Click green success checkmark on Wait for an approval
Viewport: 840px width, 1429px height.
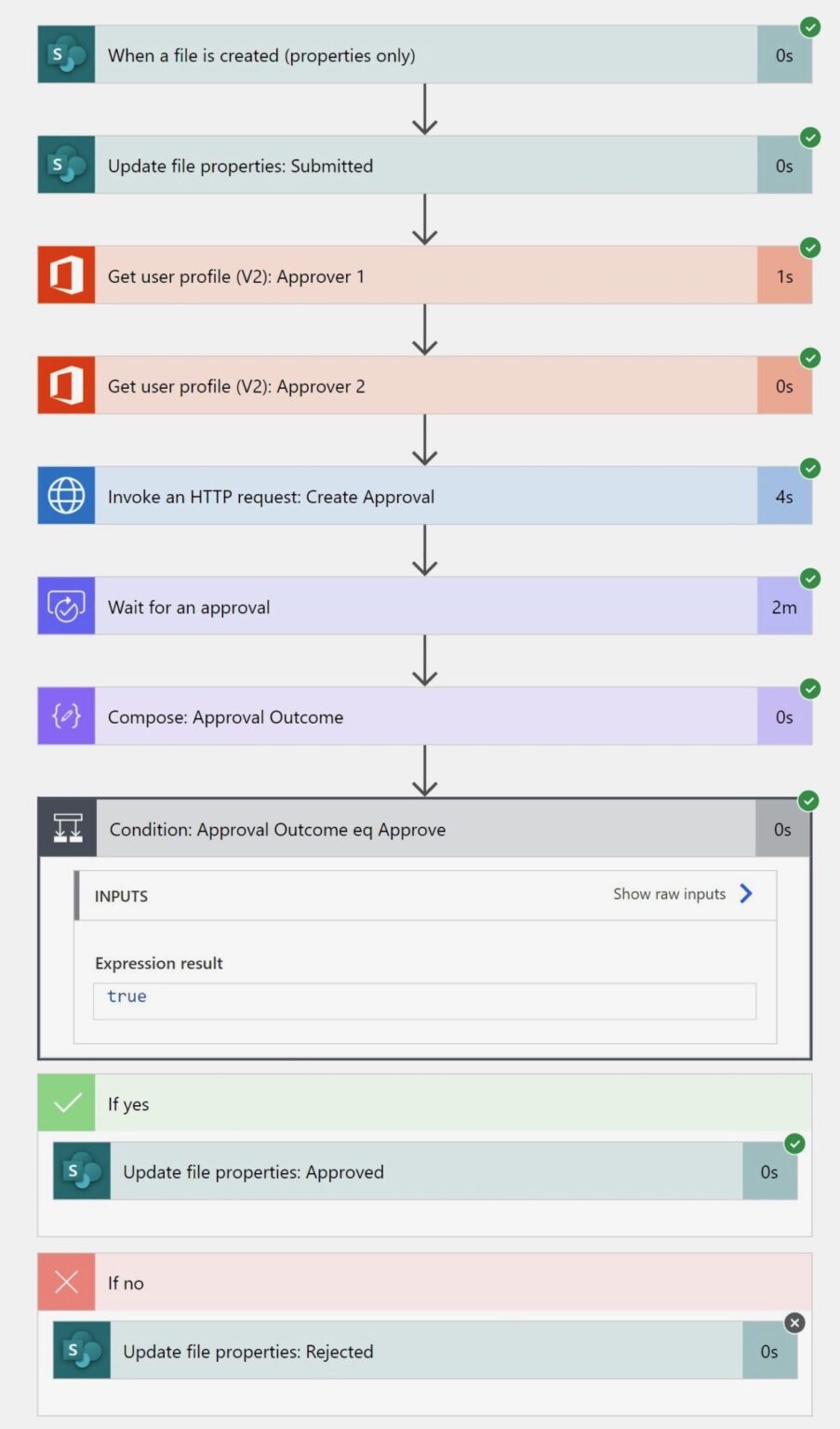(x=810, y=579)
